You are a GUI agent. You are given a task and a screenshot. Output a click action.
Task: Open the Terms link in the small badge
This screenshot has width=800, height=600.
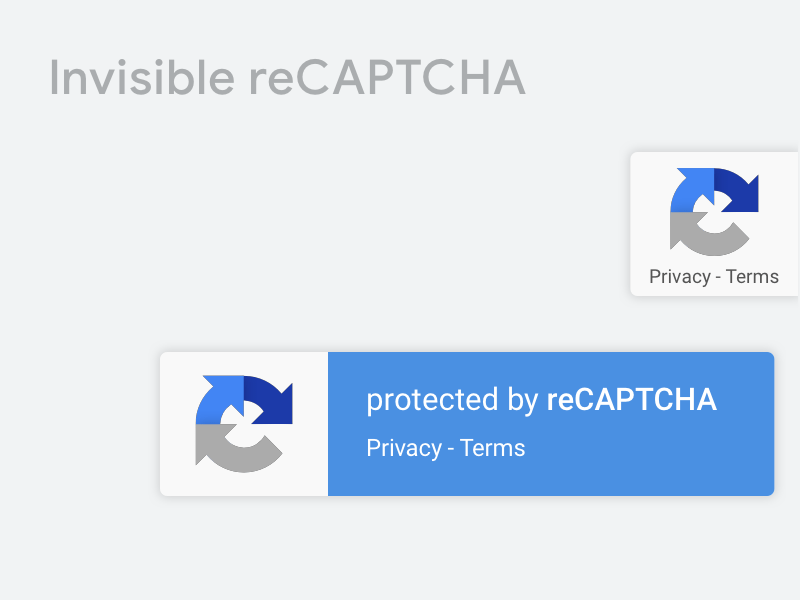(752, 277)
